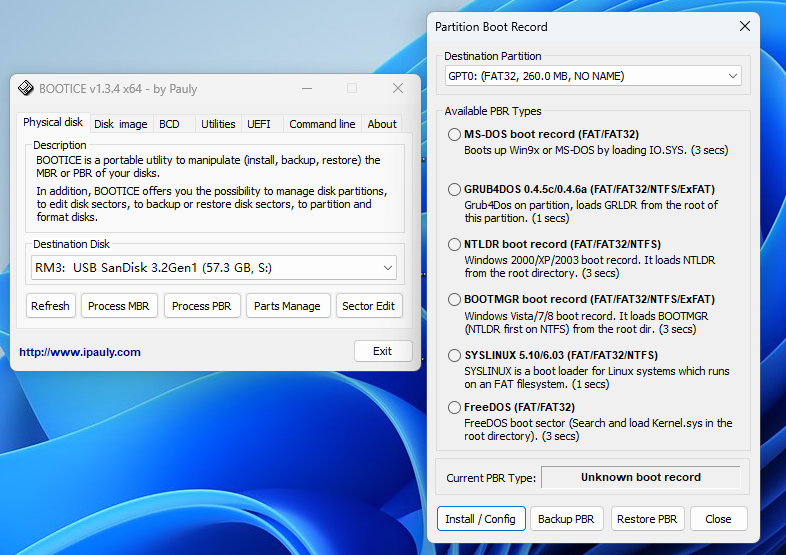The height and width of the screenshot is (555, 786).
Task: Click Exit in BOOTICE window
Action: (382, 351)
